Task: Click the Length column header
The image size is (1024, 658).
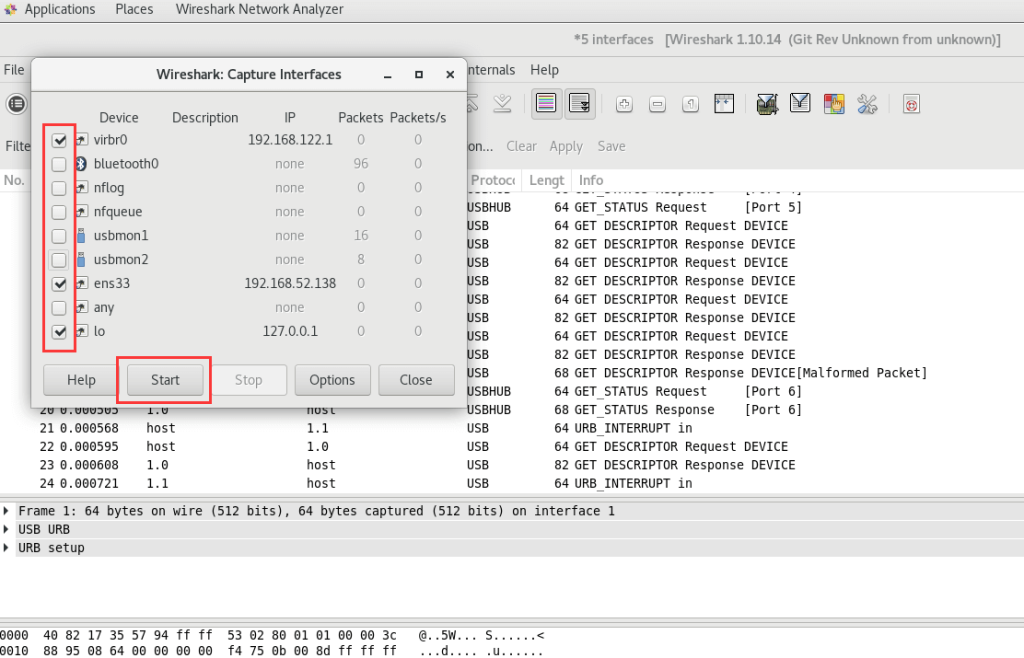Action: pos(546,180)
